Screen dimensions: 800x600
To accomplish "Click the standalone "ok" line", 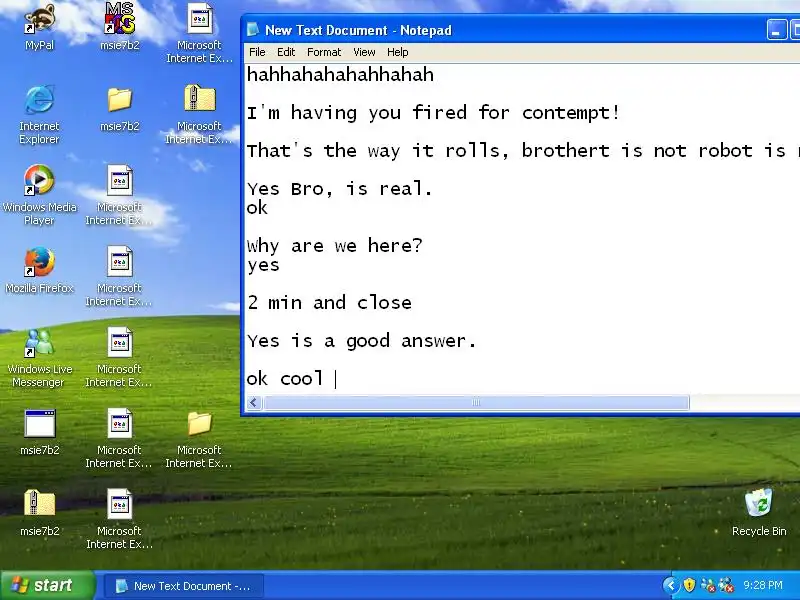I will pyautogui.click(x=257, y=208).
